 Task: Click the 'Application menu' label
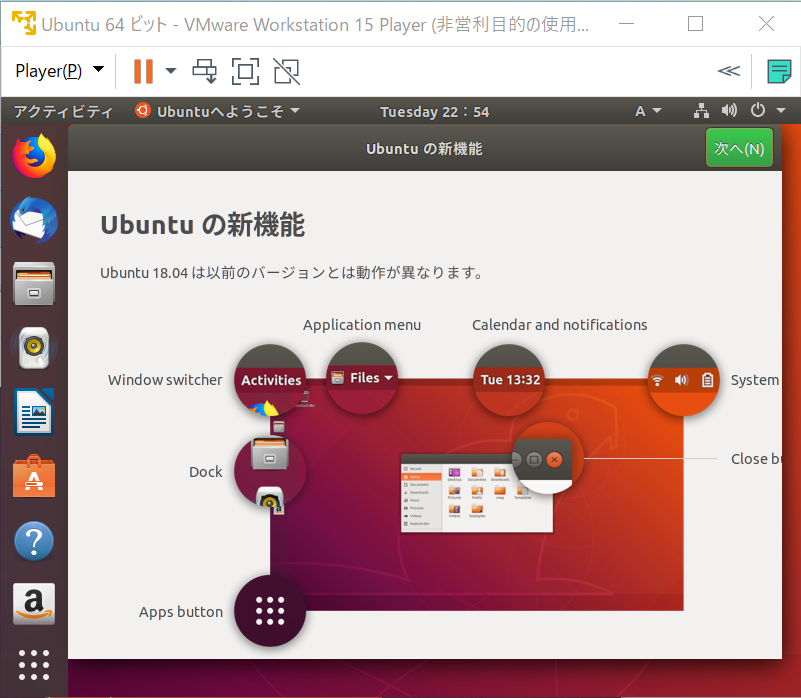click(362, 325)
